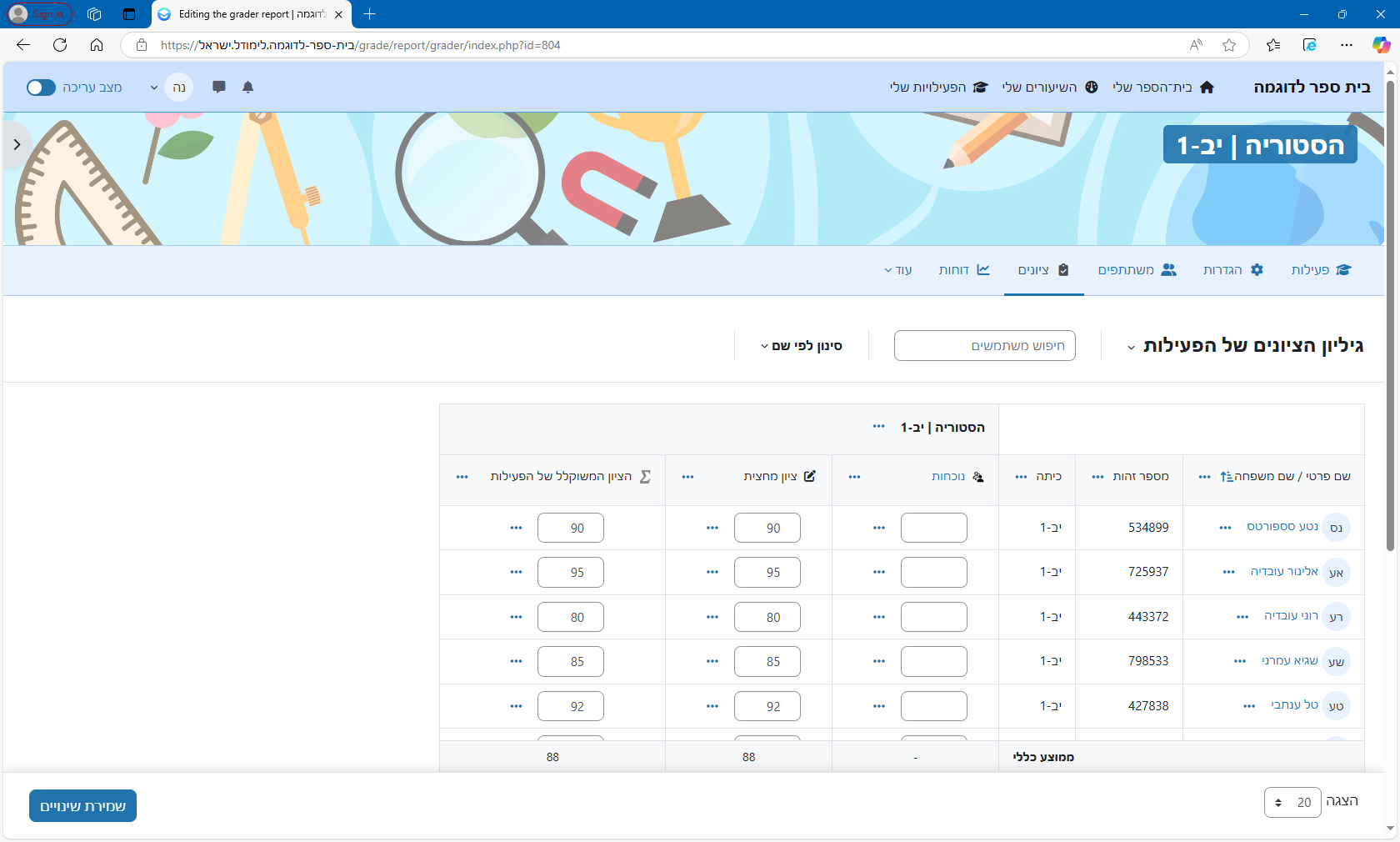Click the favorites star in the address bar
This screenshot has height=842, width=1400.
pos(1229,45)
